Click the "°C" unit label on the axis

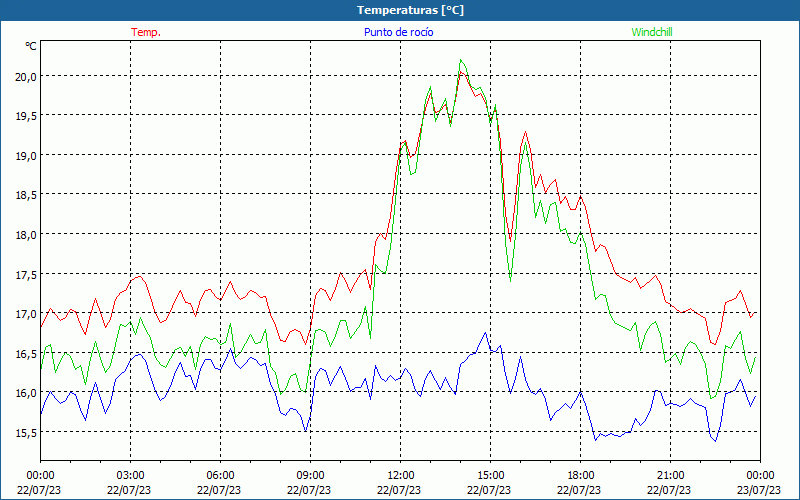(31, 46)
